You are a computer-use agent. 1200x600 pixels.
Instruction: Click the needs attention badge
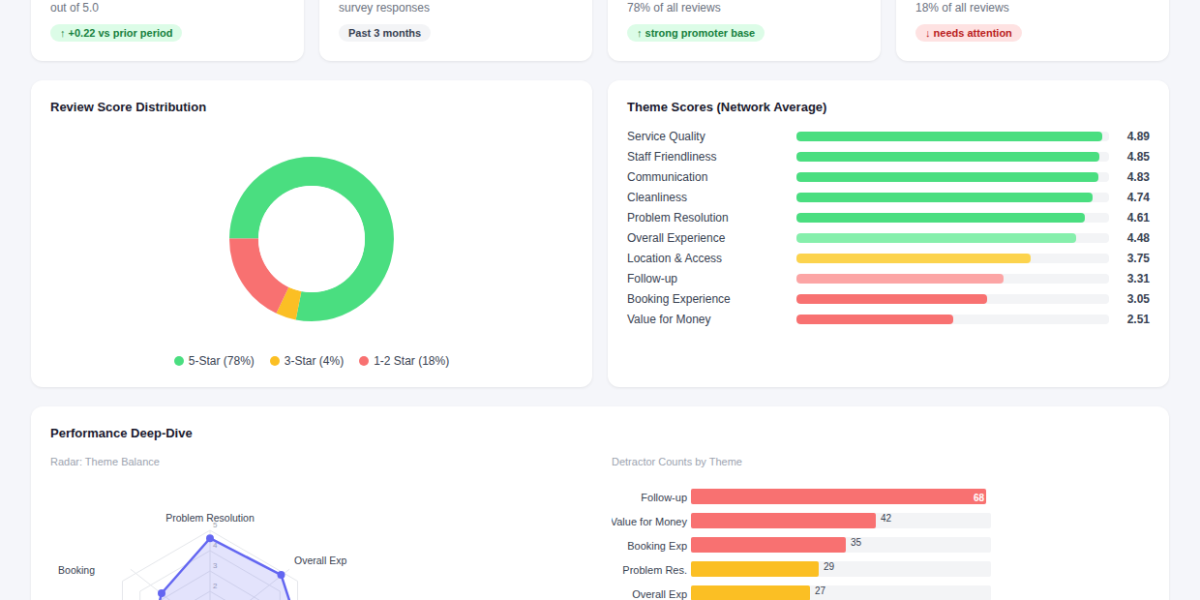(x=968, y=33)
